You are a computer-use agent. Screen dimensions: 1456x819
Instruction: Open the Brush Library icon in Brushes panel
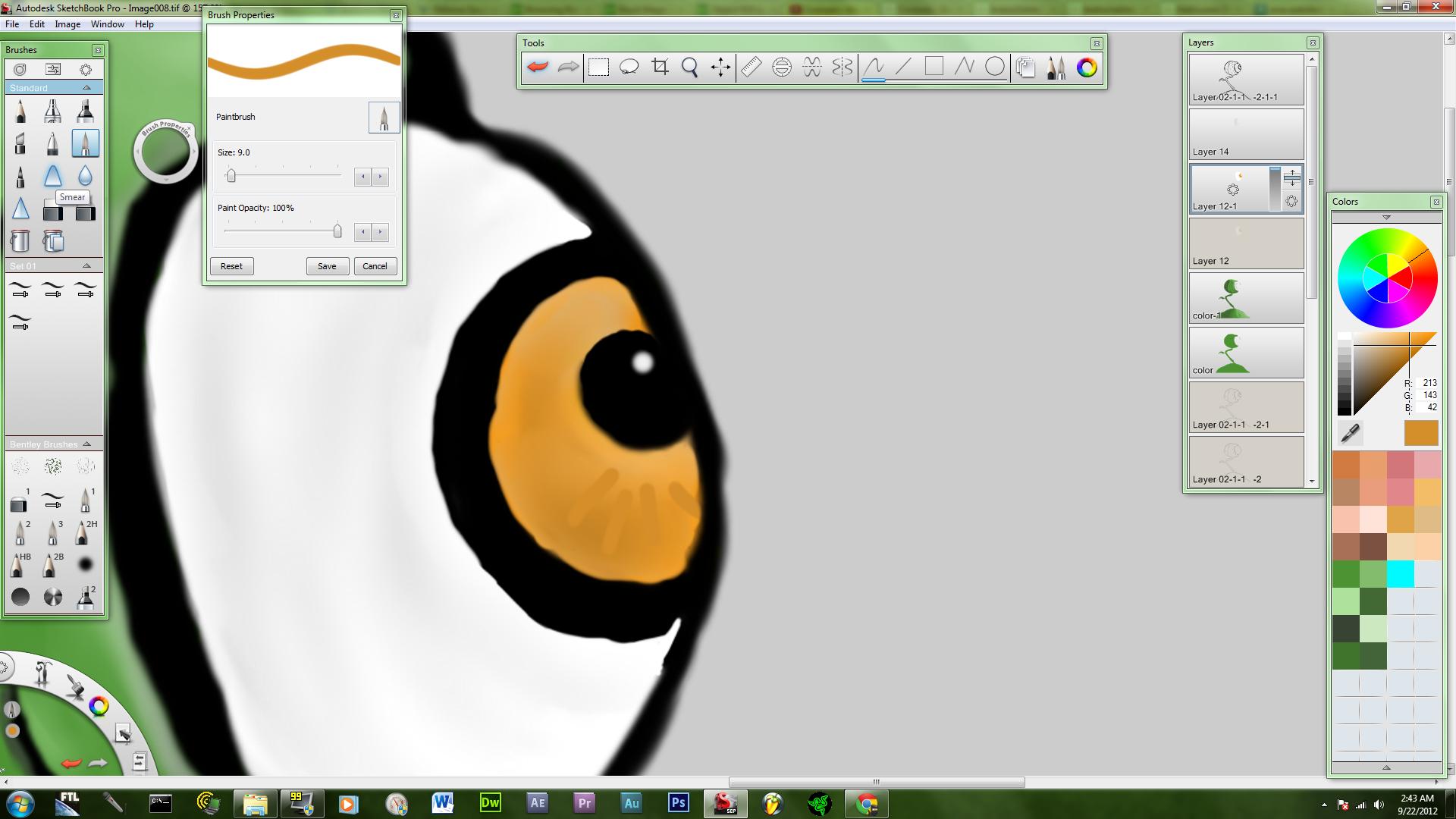20,69
